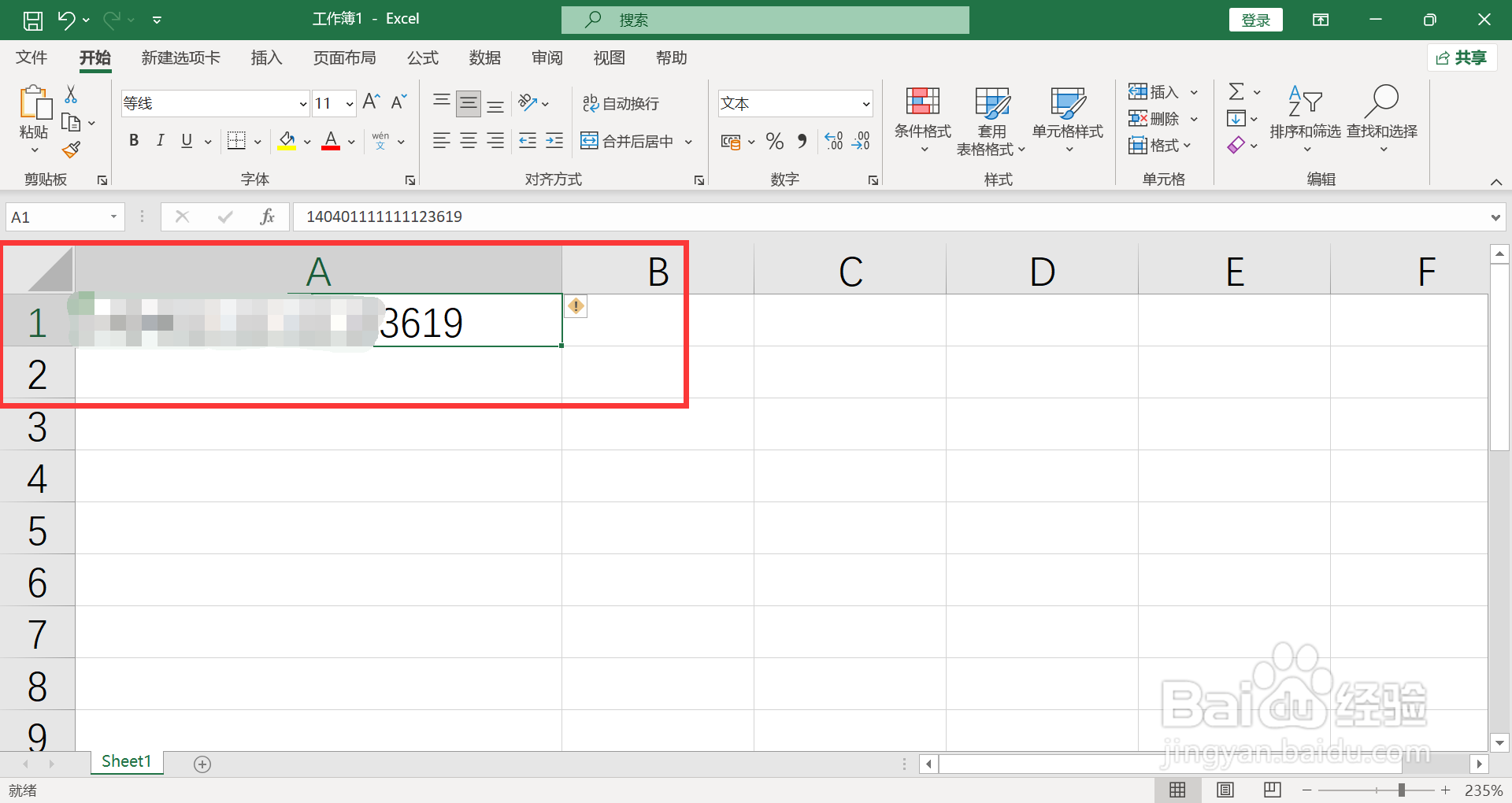This screenshot has width=1512, height=803.
Task: Click the 登录 sign-in button
Action: (x=1255, y=20)
